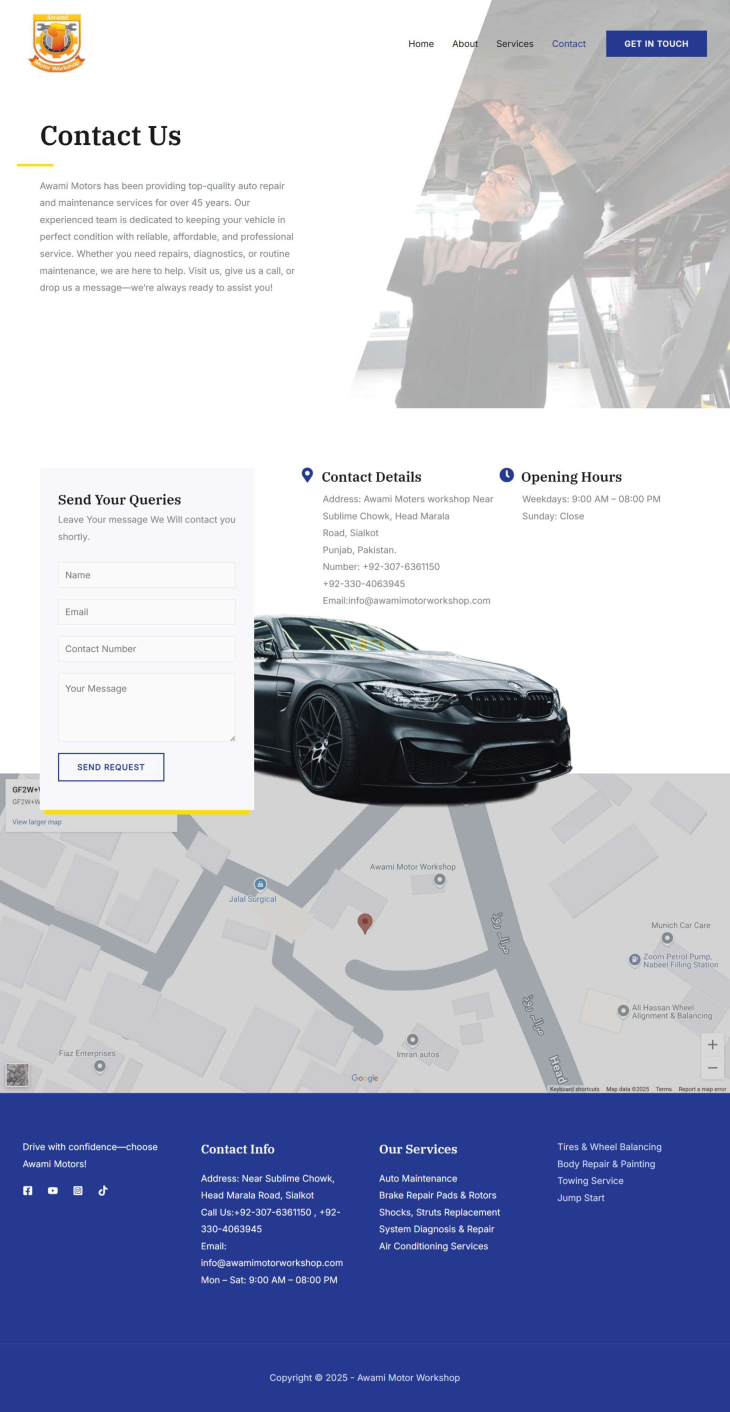Open the TikTok icon in footer
730x1412 pixels.
(103, 1190)
